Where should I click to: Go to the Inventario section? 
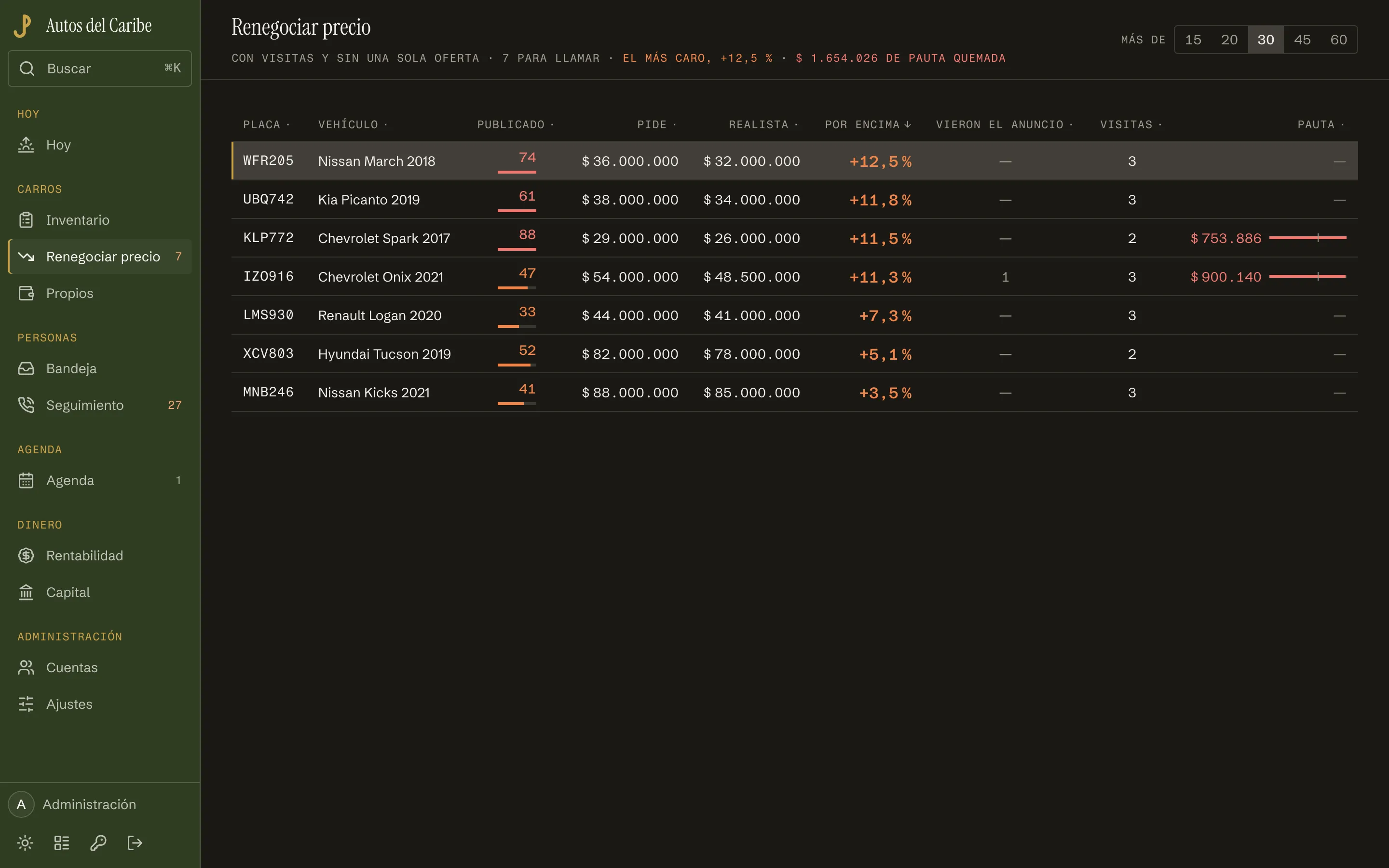click(x=100, y=220)
